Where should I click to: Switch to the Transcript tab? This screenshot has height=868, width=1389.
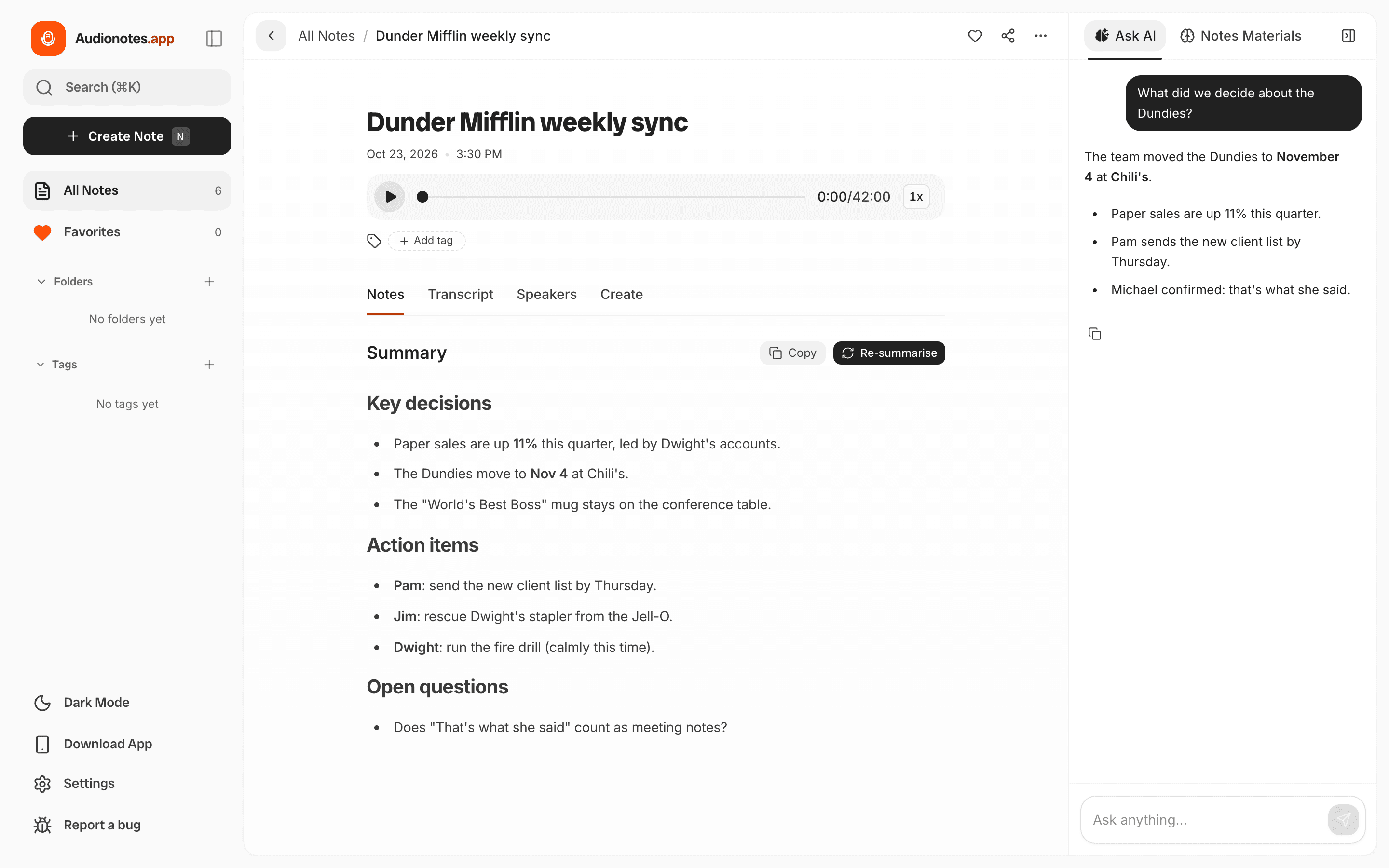coord(460,294)
